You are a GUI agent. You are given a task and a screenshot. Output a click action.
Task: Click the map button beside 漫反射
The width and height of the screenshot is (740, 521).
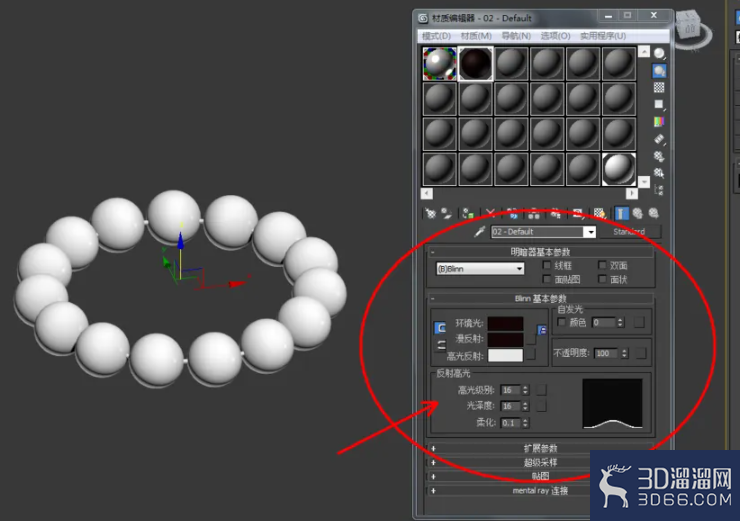coord(531,339)
